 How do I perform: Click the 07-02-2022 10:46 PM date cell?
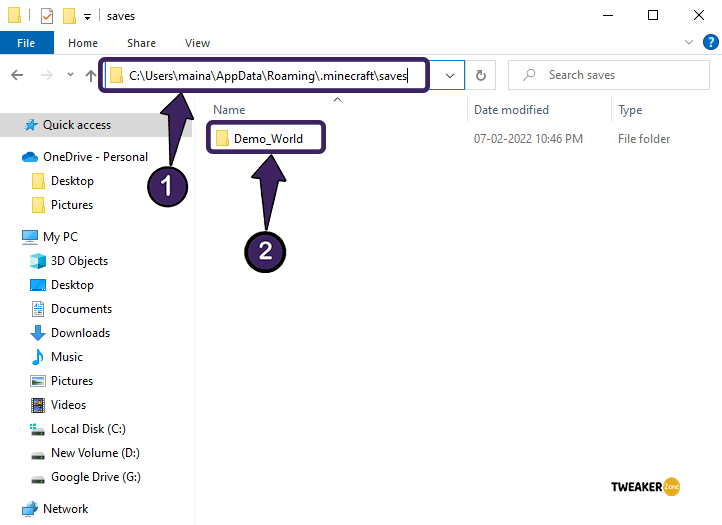[x=528, y=139]
